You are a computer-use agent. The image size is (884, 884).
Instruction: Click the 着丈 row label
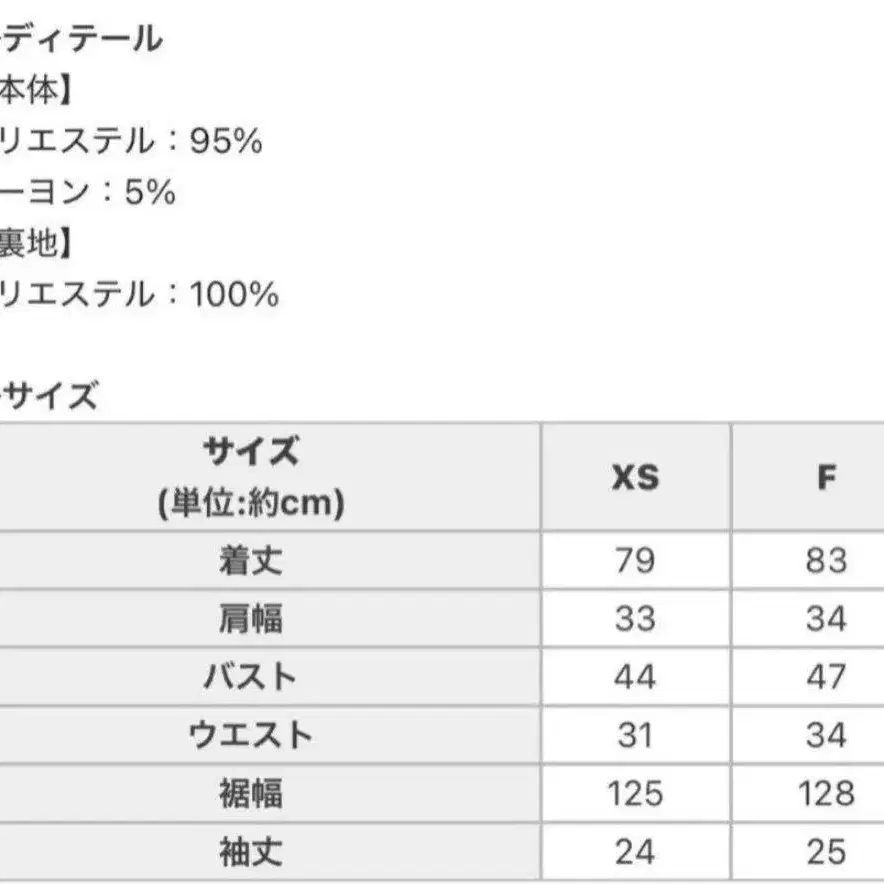coord(251,561)
